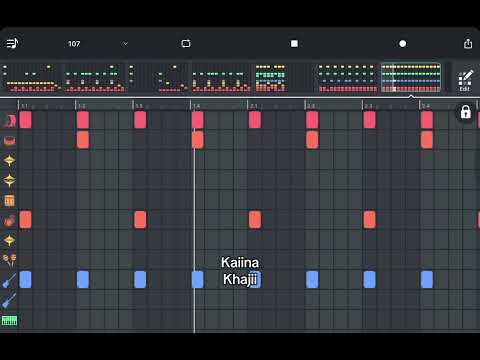The width and height of the screenshot is (480, 360).
Task: Select the second hi-hat cymbal row icon
Action: 9,180
